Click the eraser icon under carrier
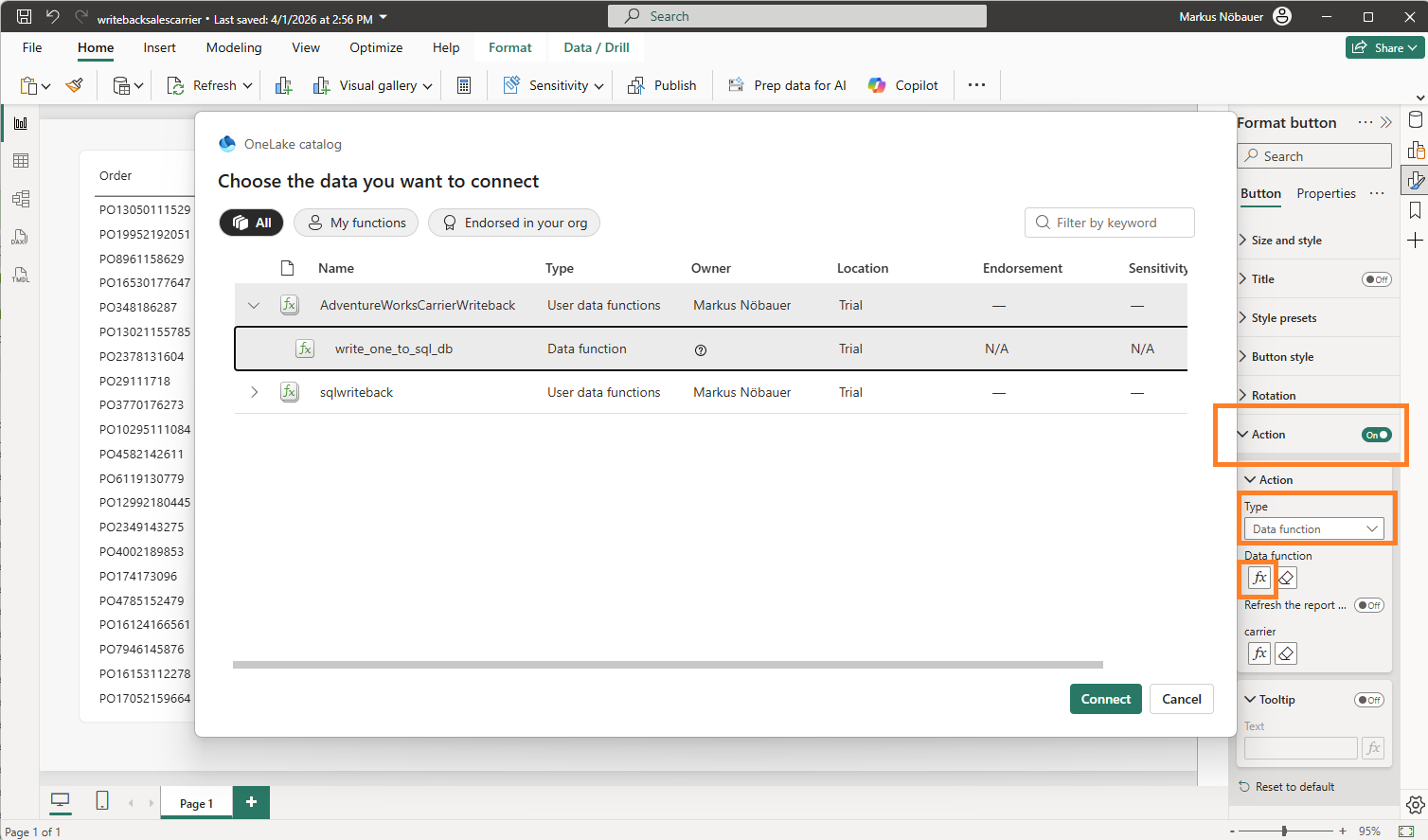The width and height of the screenshot is (1428, 840). coord(1286,653)
